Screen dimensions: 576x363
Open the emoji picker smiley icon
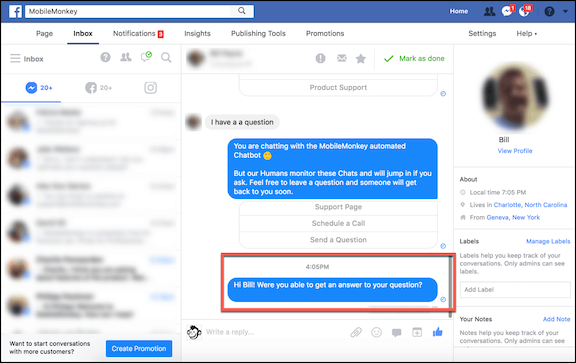coord(376,333)
